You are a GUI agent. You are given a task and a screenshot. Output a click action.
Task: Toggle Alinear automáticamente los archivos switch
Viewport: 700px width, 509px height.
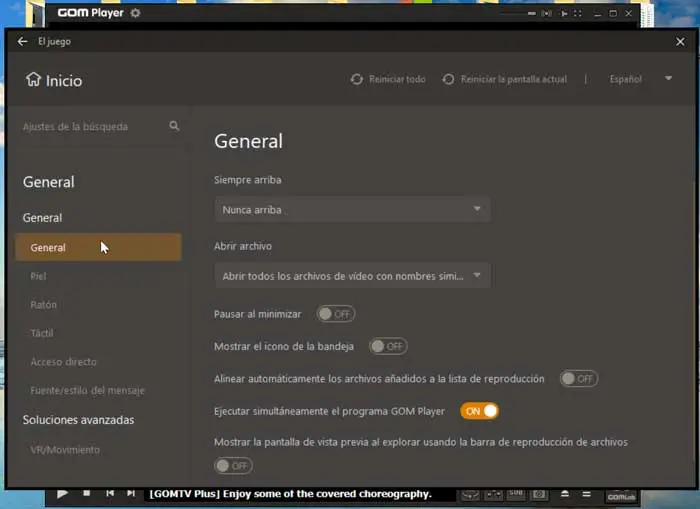tap(579, 379)
